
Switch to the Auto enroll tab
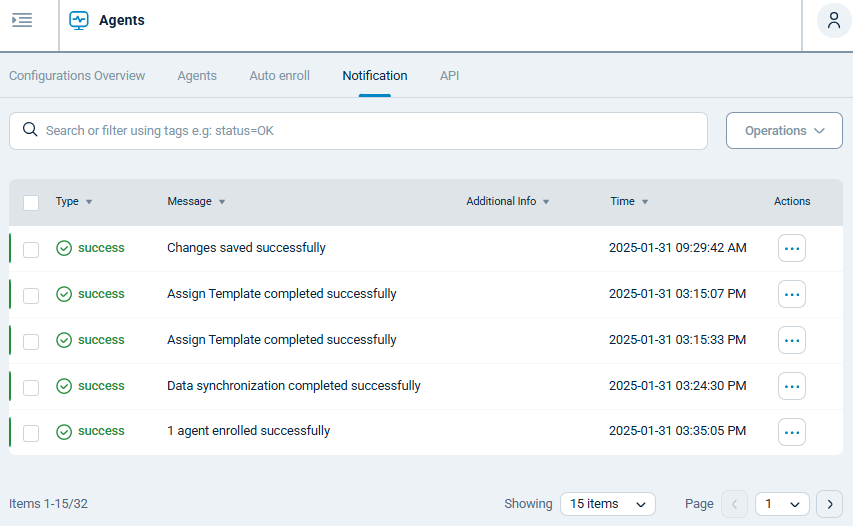click(x=279, y=76)
